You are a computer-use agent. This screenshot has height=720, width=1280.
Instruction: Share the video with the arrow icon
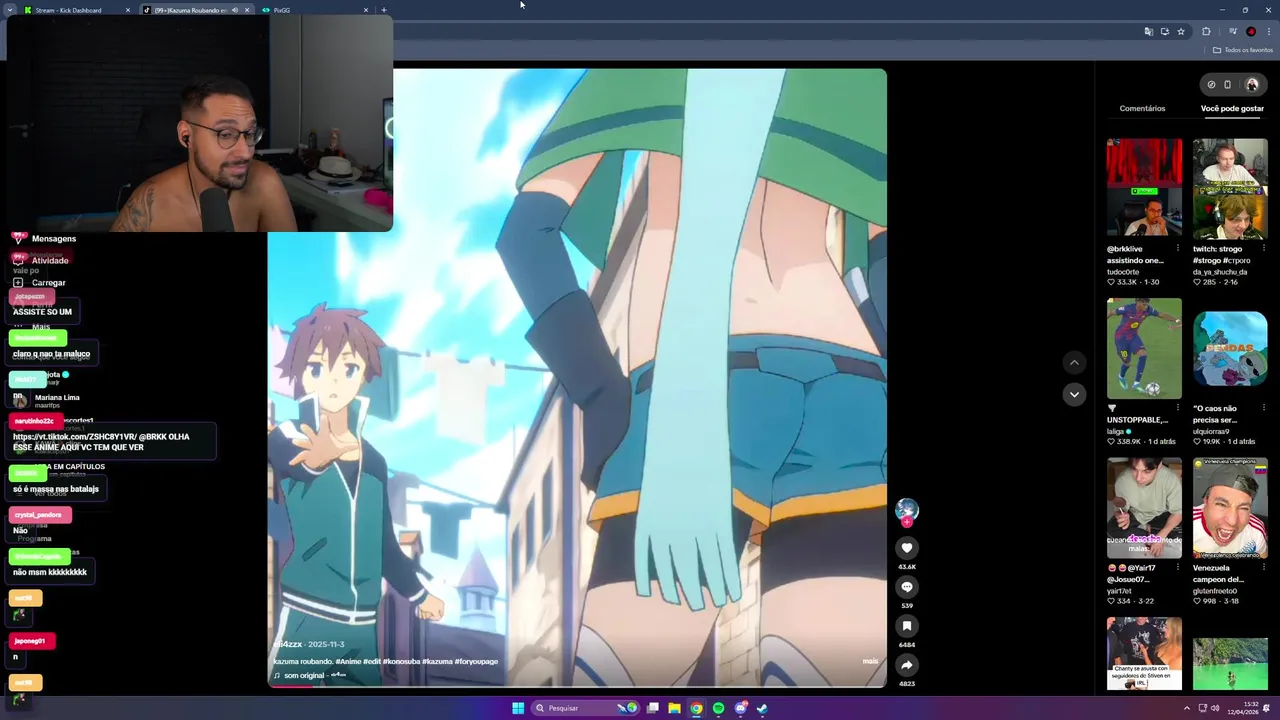coord(907,665)
